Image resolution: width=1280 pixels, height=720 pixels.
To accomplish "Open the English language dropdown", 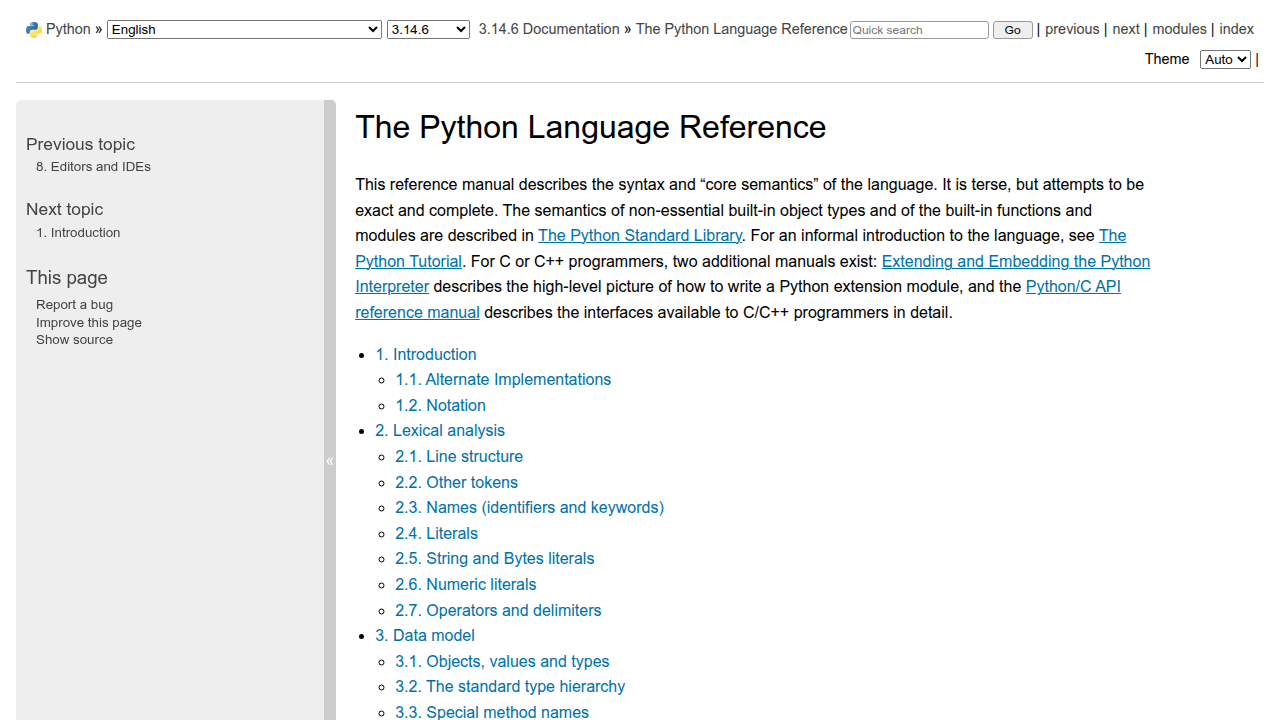I will (x=244, y=29).
